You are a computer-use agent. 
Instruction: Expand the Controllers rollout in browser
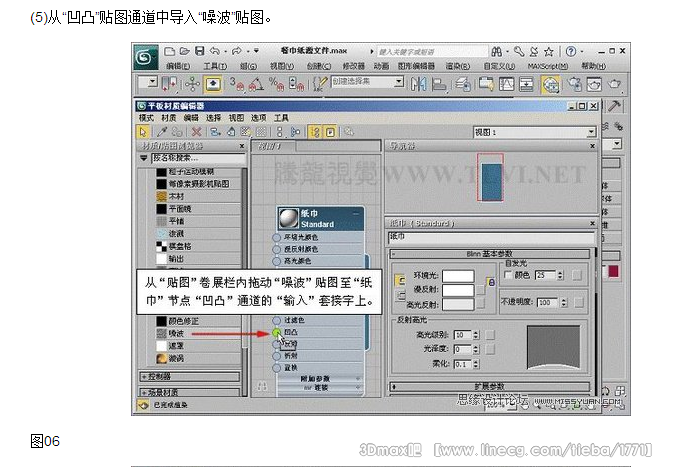coord(190,377)
